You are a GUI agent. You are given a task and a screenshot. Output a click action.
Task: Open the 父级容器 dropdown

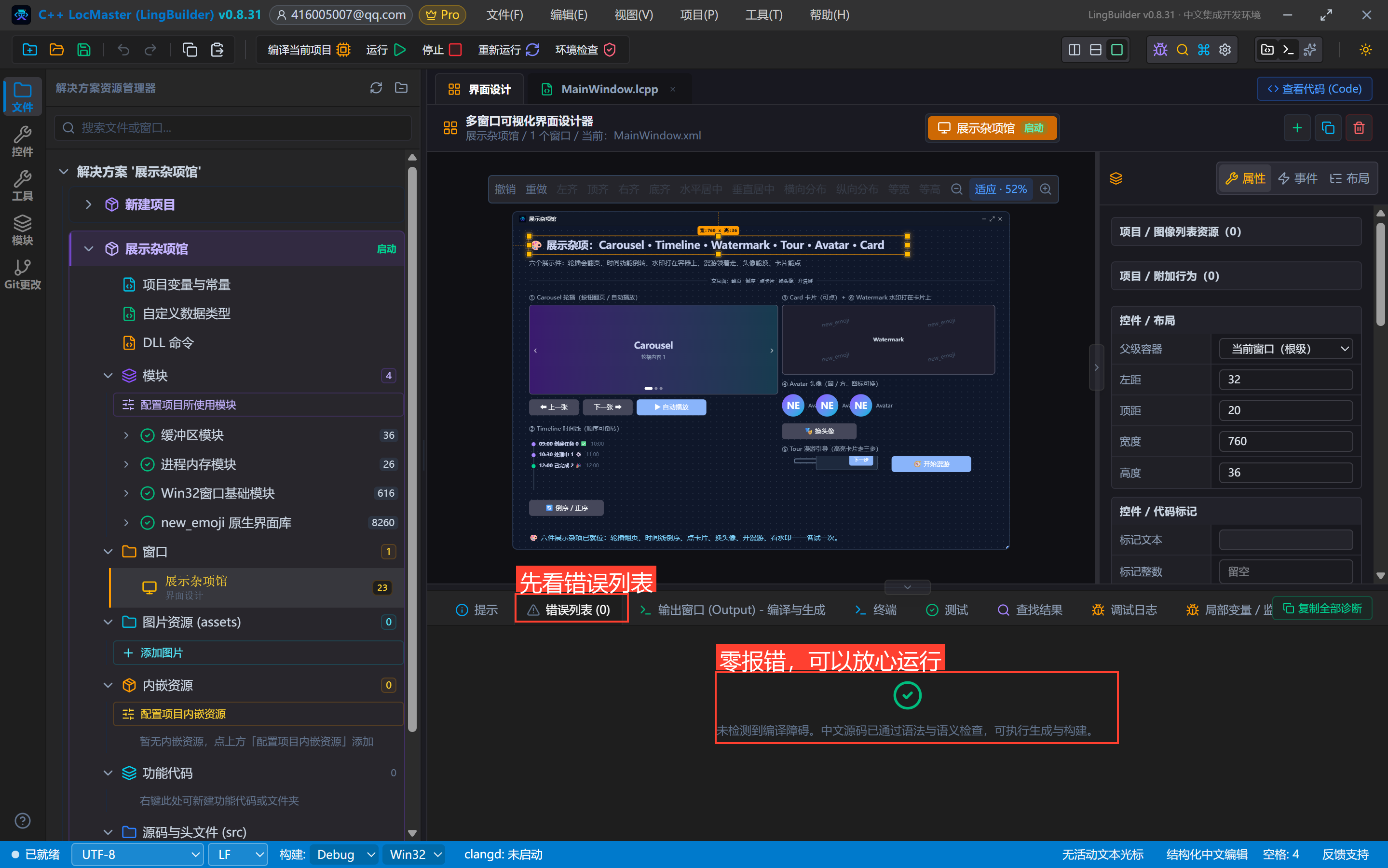(x=1286, y=349)
